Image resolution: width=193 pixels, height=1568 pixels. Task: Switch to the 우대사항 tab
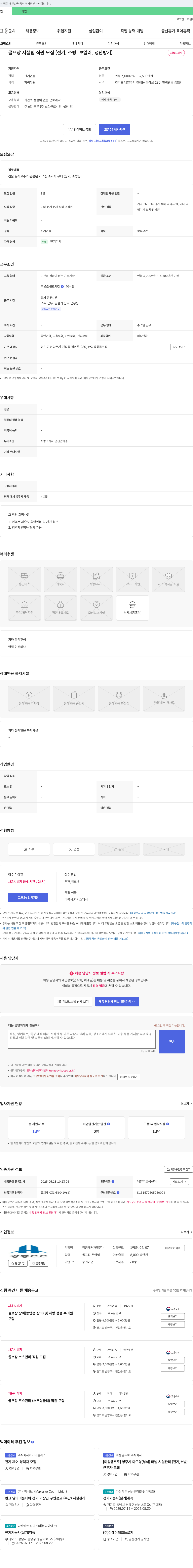(x=77, y=44)
